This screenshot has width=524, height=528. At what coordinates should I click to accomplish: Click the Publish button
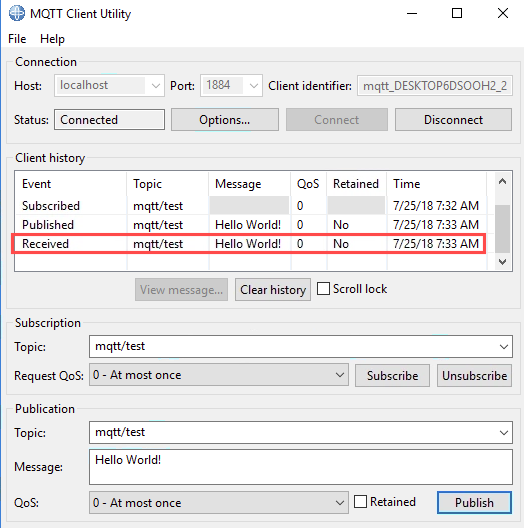pos(474,502)
